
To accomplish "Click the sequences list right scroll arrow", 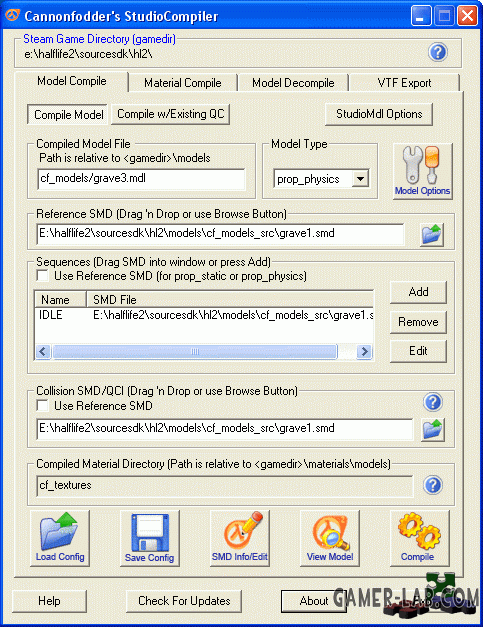I will [364, 351].
